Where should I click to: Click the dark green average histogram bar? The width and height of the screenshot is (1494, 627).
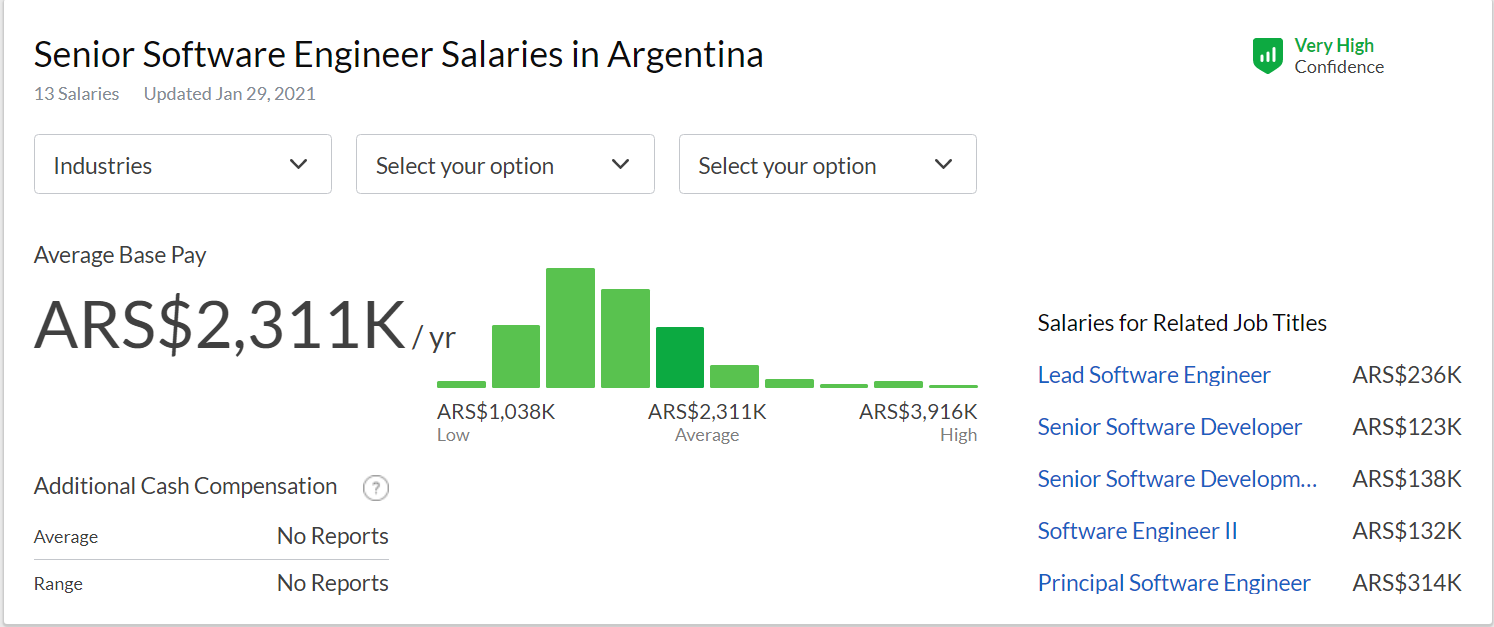click(680, 357)
